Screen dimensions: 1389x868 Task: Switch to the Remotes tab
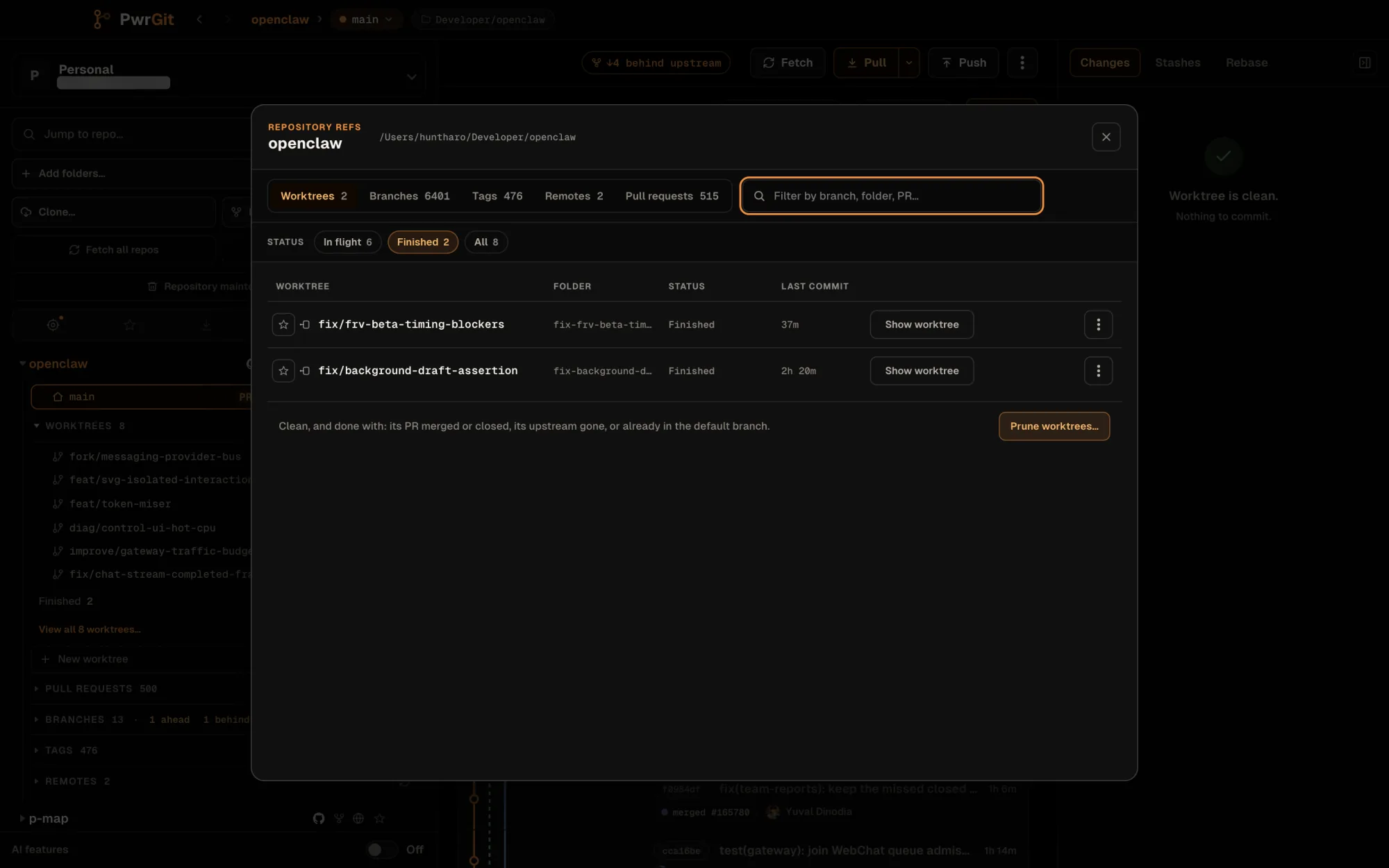coord(574,196)
